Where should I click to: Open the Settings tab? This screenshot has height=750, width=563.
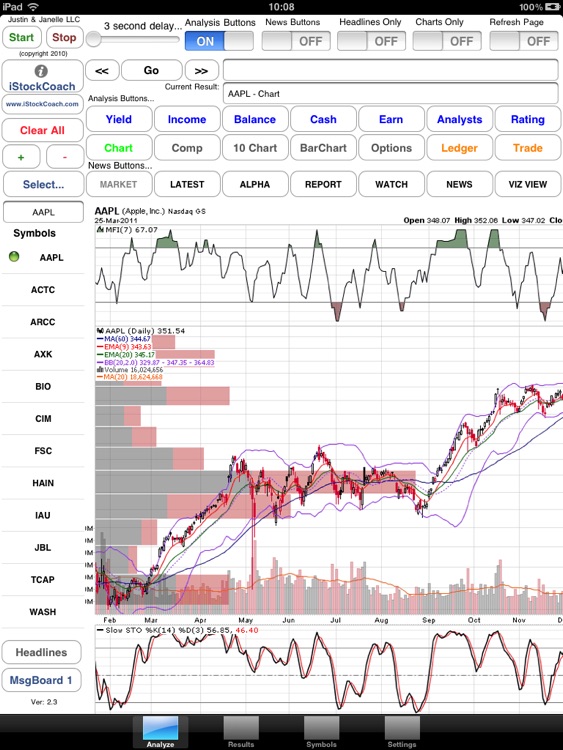(402, 732)
